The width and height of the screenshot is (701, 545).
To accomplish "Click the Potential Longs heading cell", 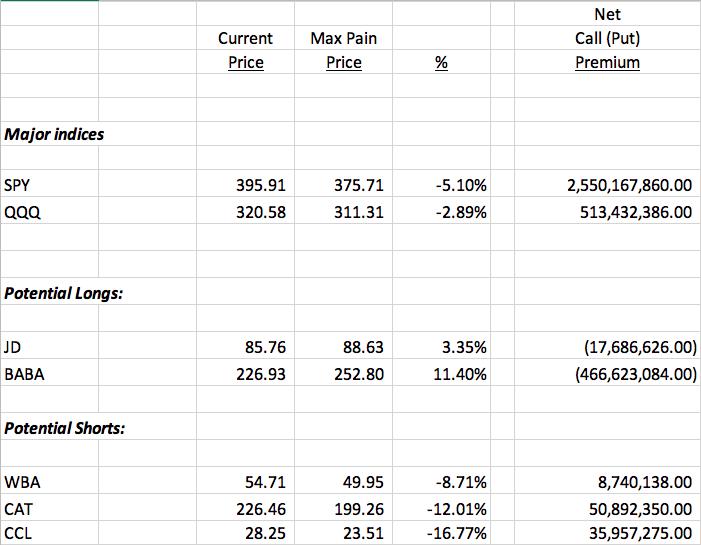I will [x=64, y=293].
